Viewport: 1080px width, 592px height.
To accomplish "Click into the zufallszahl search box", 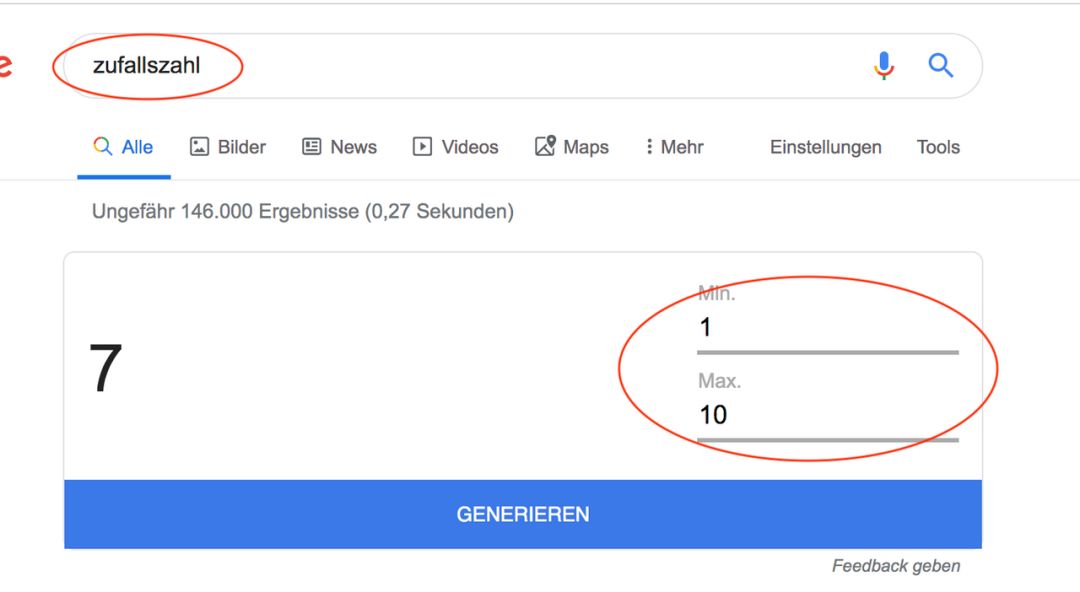I will (468, 65).
